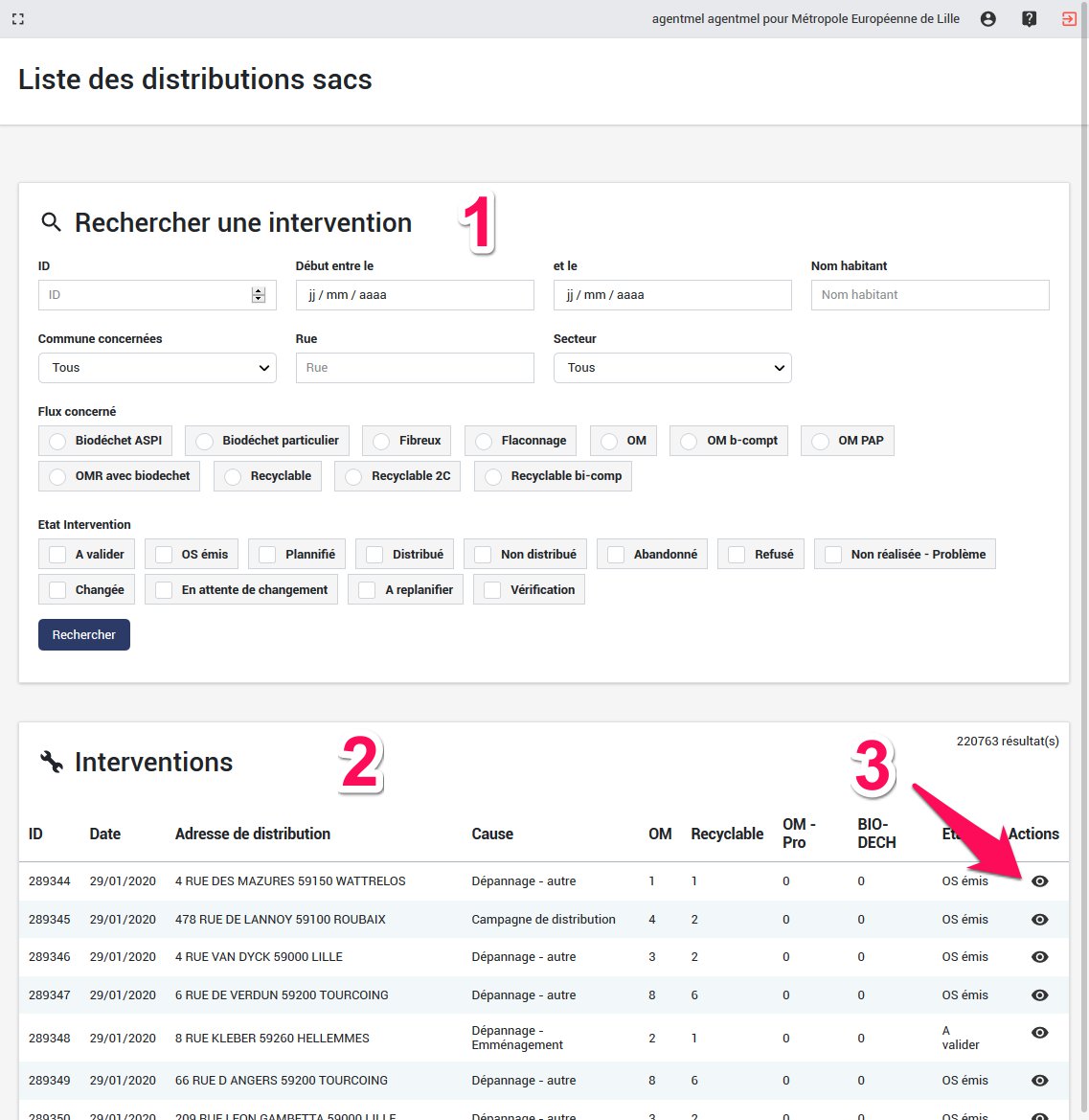Enable the 'Distribué' checkbox filter
1089x1120 pixels.
tap(374, 555)
